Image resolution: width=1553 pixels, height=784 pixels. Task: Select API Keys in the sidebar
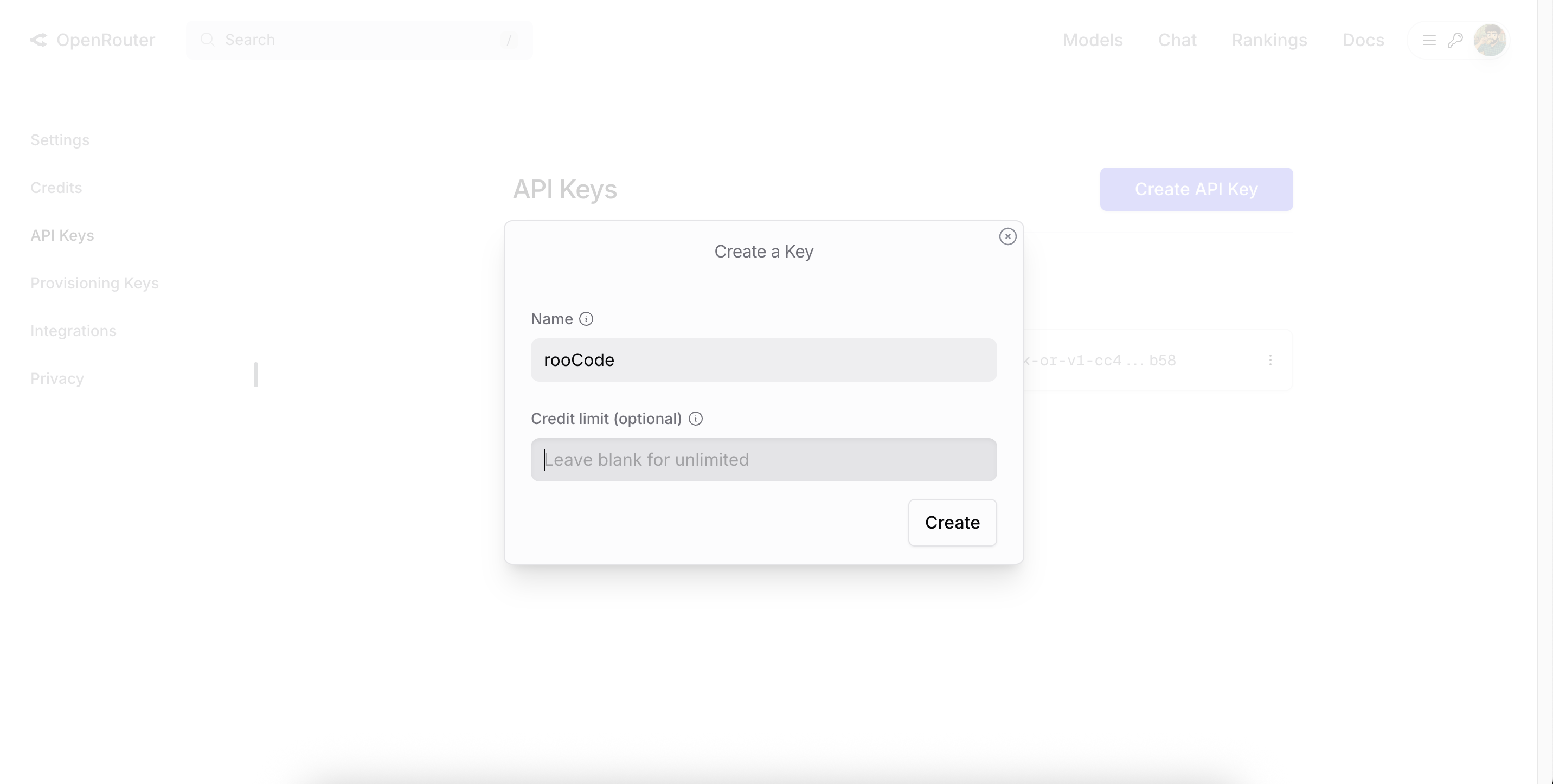coord(62,235)
